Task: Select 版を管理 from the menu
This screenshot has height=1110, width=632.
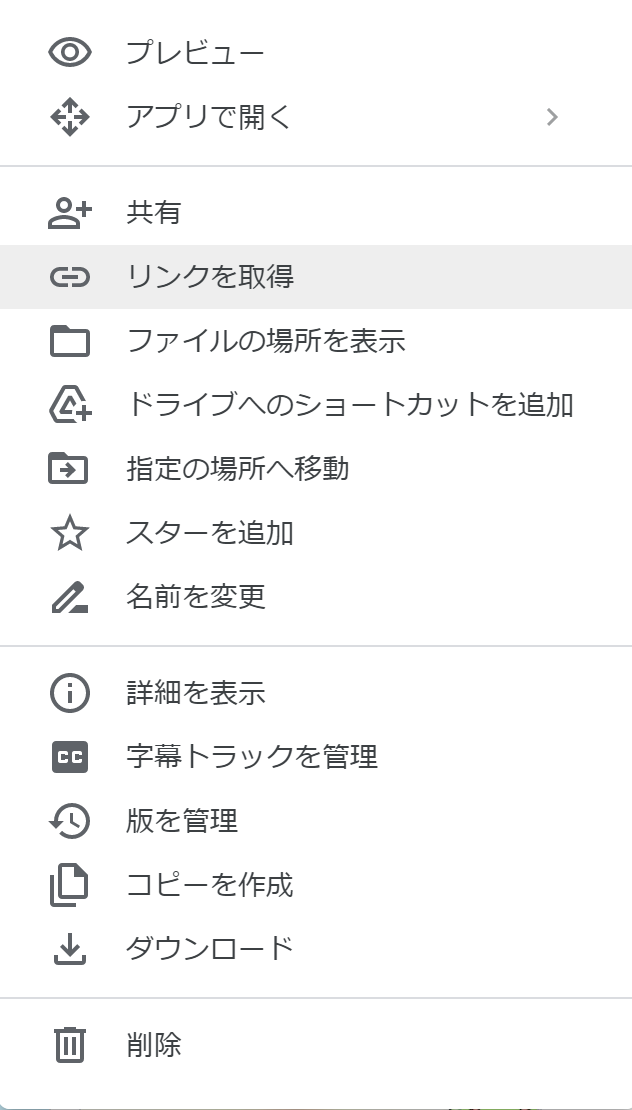Action: click(x=182, y=821)
